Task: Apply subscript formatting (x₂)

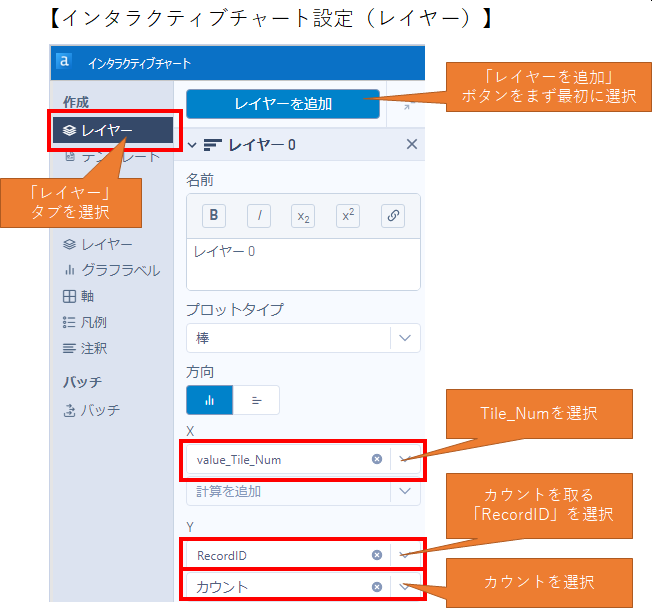Action: click(x=303, y=215)
